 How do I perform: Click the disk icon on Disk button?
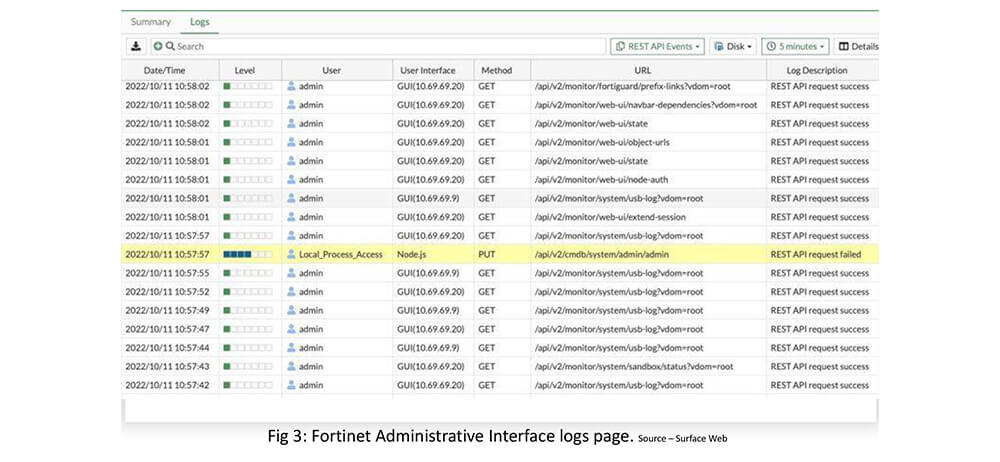718,46
